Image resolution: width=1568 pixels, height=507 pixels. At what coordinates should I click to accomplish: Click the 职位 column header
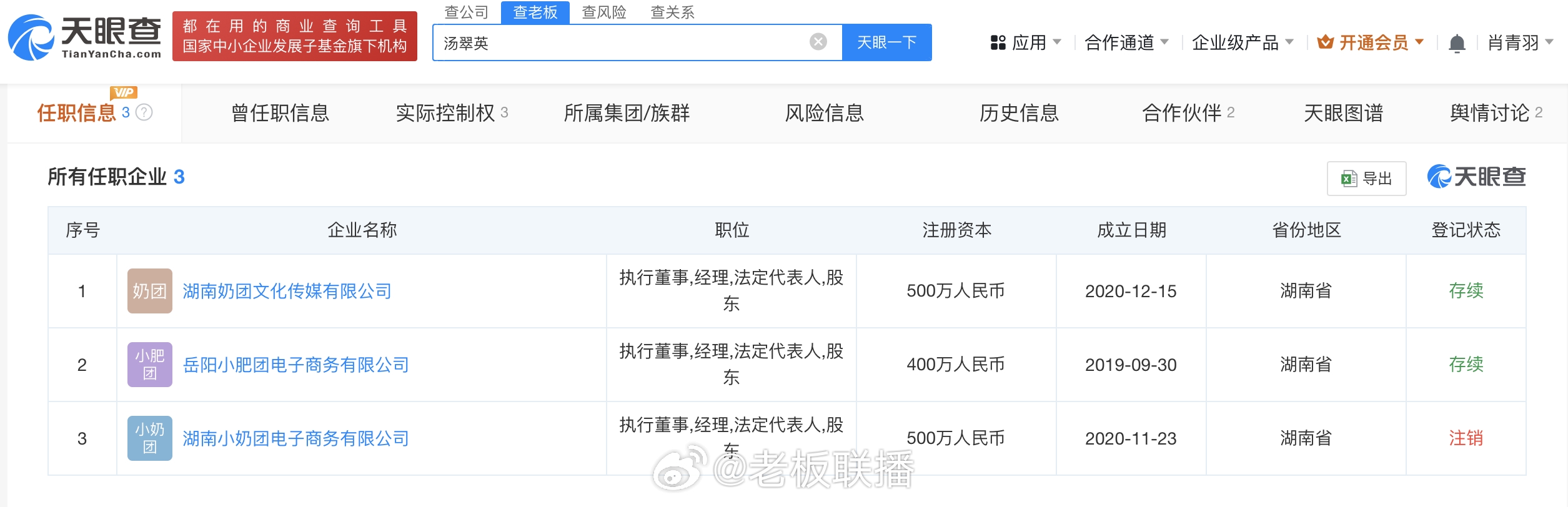pyautogui.click(x=732, y=230)
